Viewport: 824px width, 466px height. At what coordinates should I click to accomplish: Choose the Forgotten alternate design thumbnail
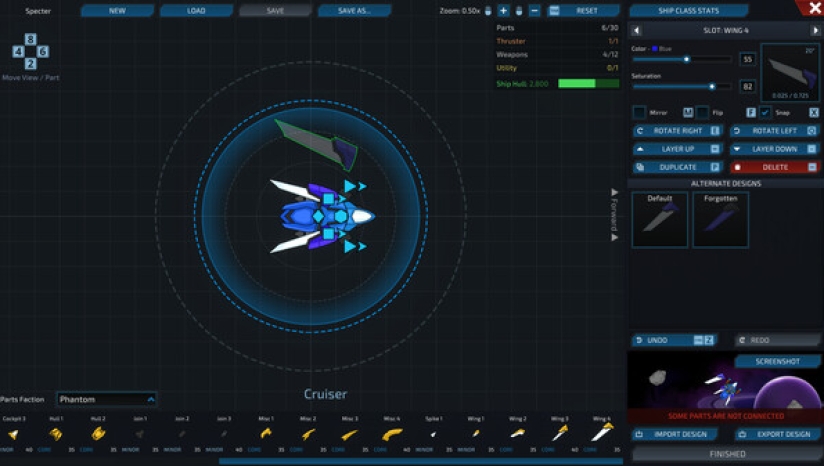[x=720, y=220]
